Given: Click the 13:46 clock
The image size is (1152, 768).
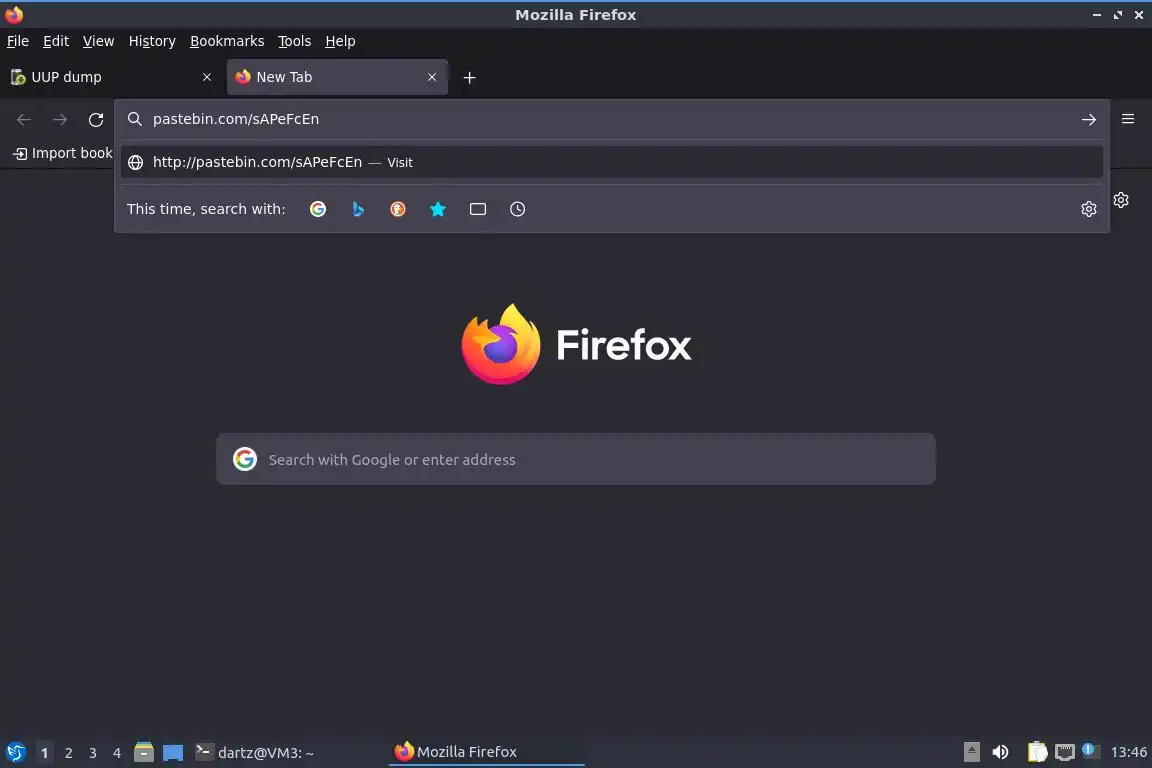Looking at the screenshot, I should point(1128,752).
